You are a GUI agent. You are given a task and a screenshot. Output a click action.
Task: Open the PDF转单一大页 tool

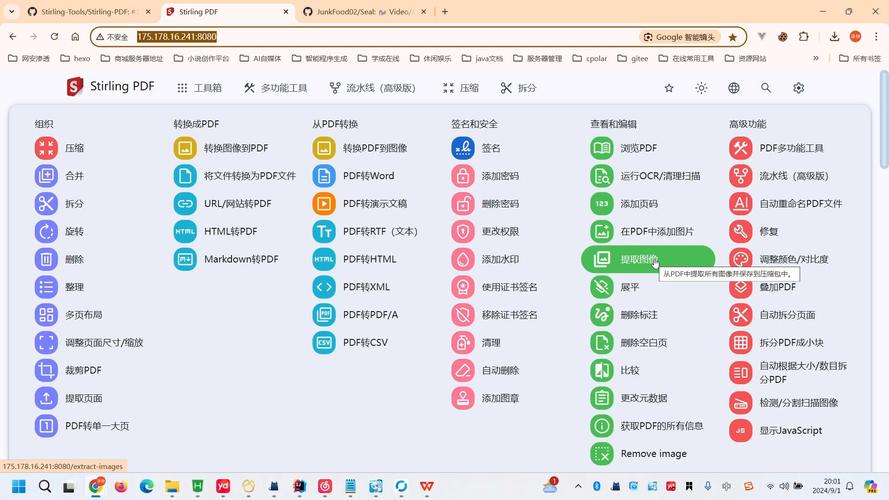[x=82, y=426]
